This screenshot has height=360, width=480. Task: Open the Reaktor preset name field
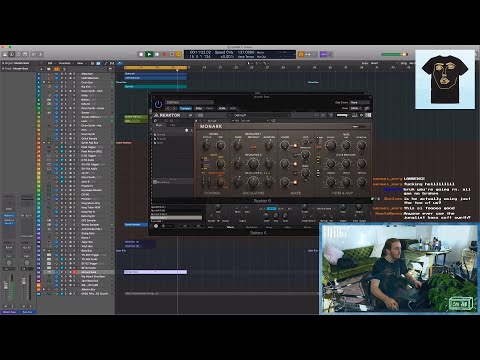(259, 115)
